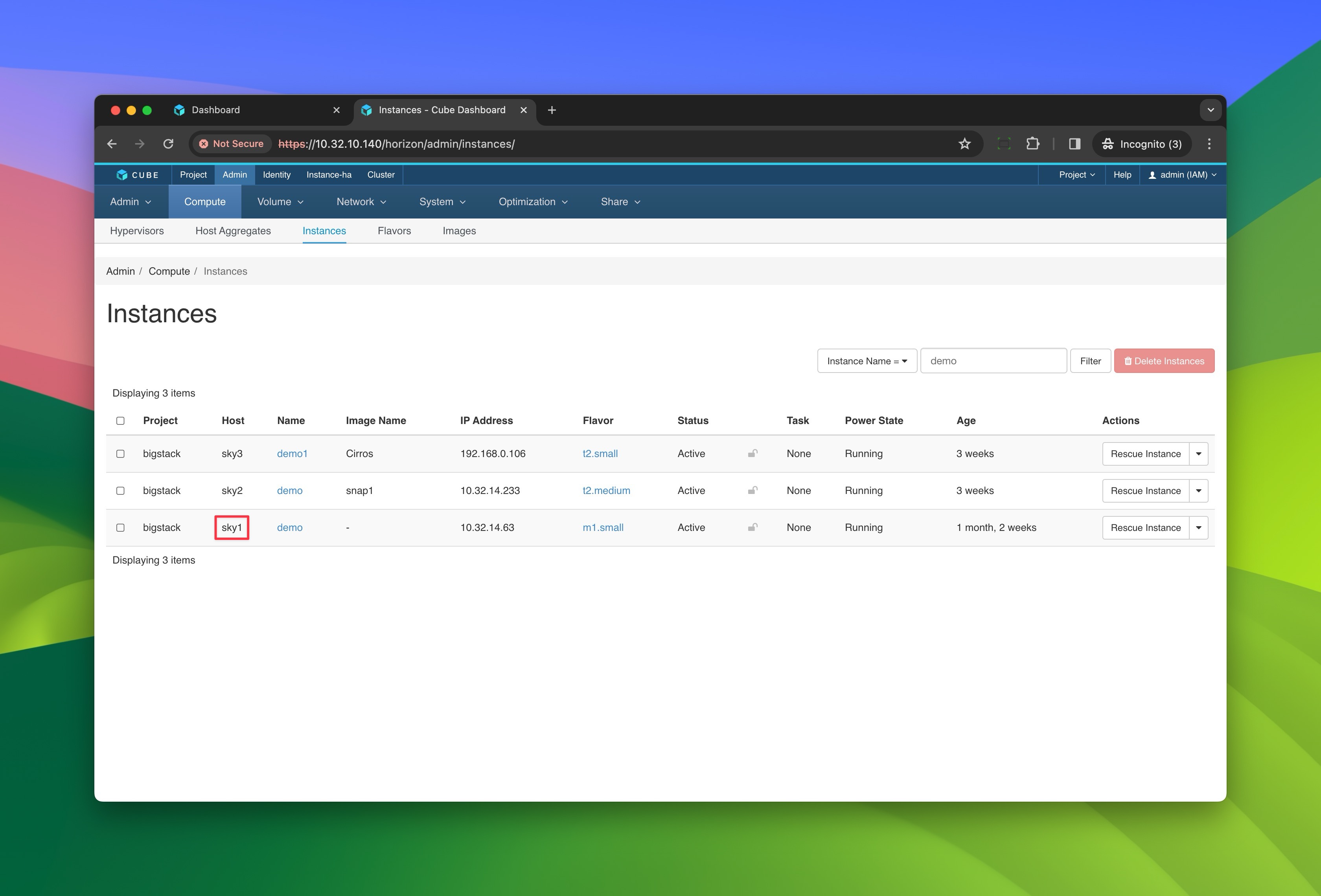Click the lock icon in the sky1 row
Image resolution: width=1321 pixels, height=896 pixels.
(x=752, y=527)
